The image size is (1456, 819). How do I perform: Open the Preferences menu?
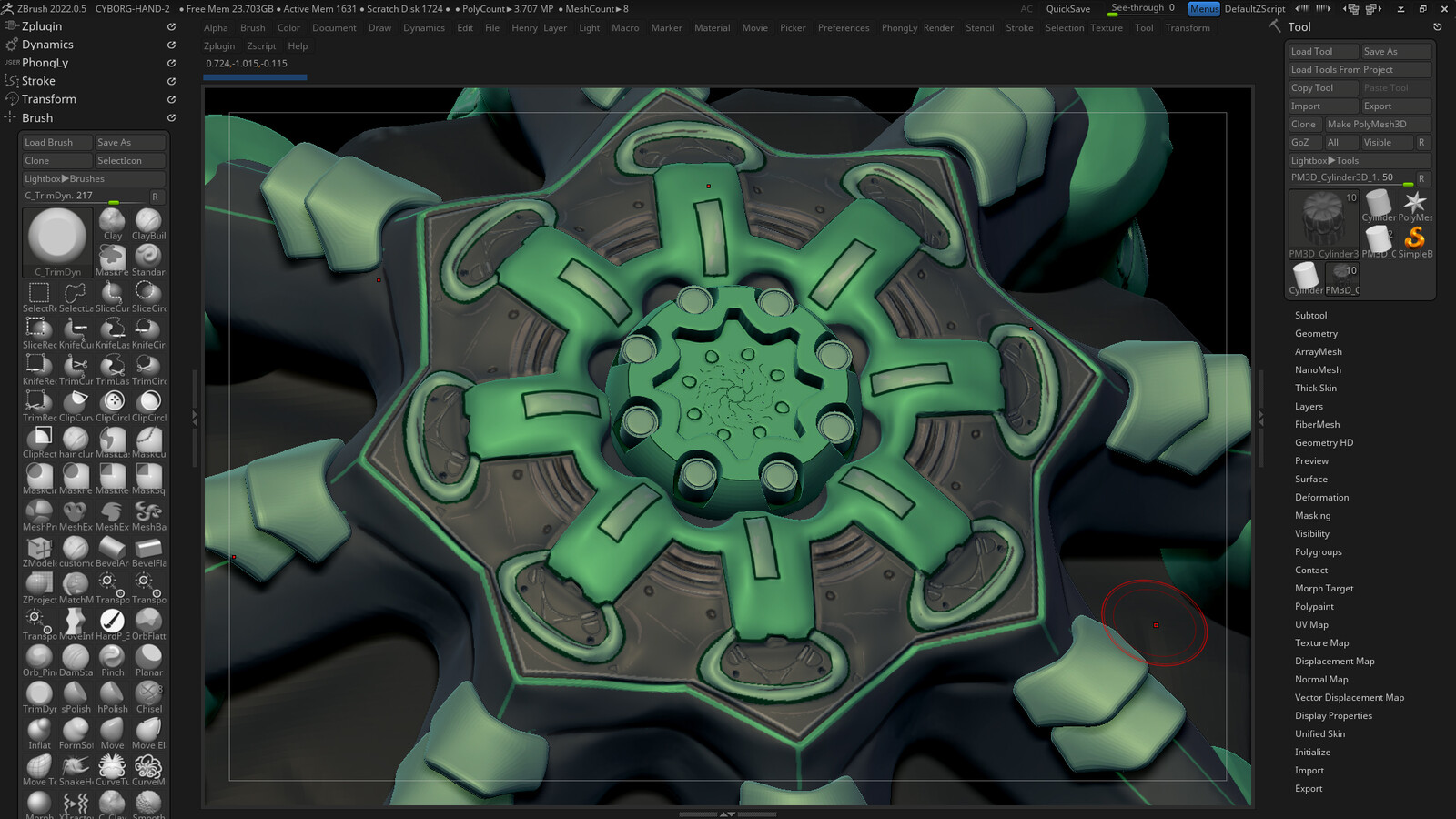(844, 28)
